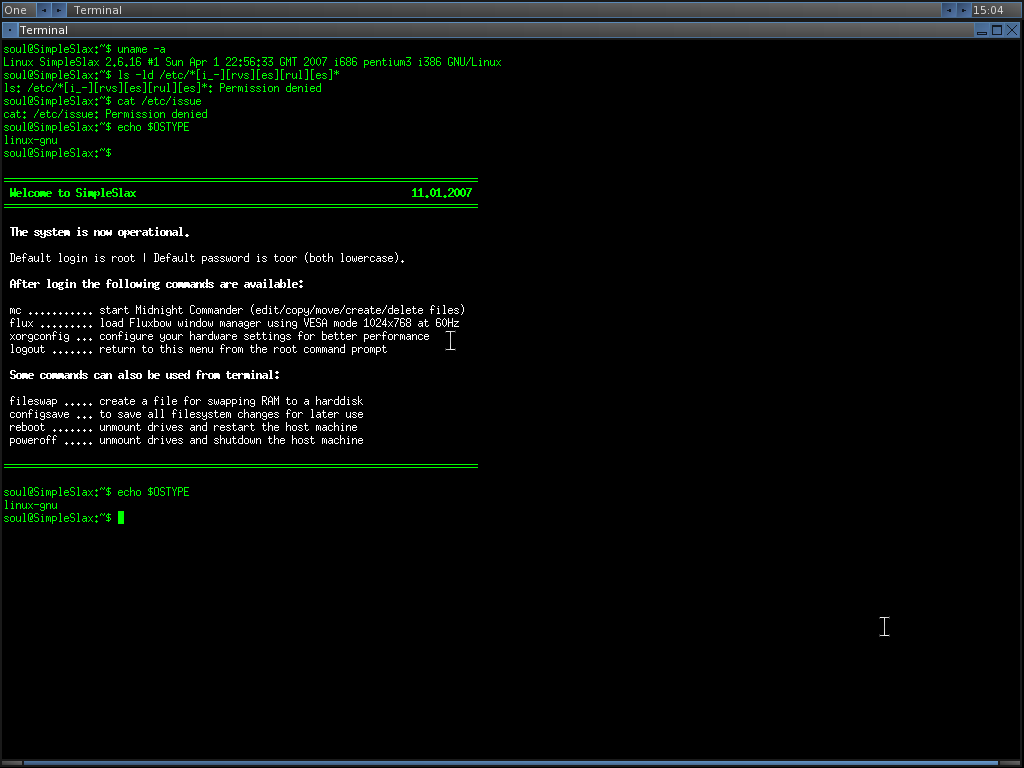This screenshot has height=768, width=1024.
Task: Click the workspace name One in toolbar
Action: 16,10
